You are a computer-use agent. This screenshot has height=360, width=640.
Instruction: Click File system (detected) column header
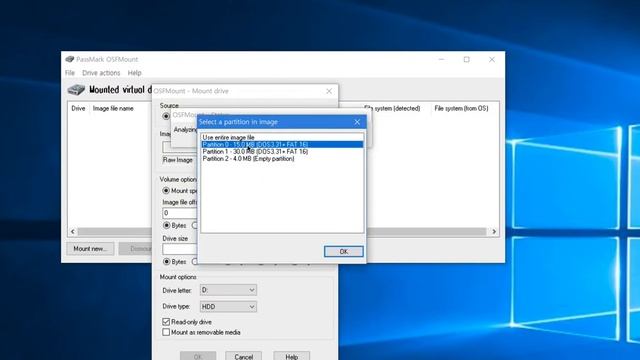(392, 109)
